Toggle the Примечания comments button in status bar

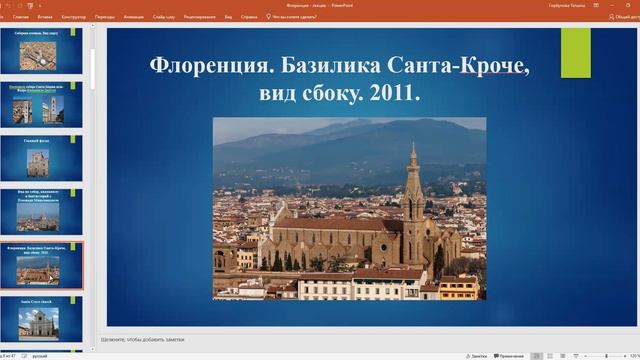pyautogui.click(x=509, y=356)
